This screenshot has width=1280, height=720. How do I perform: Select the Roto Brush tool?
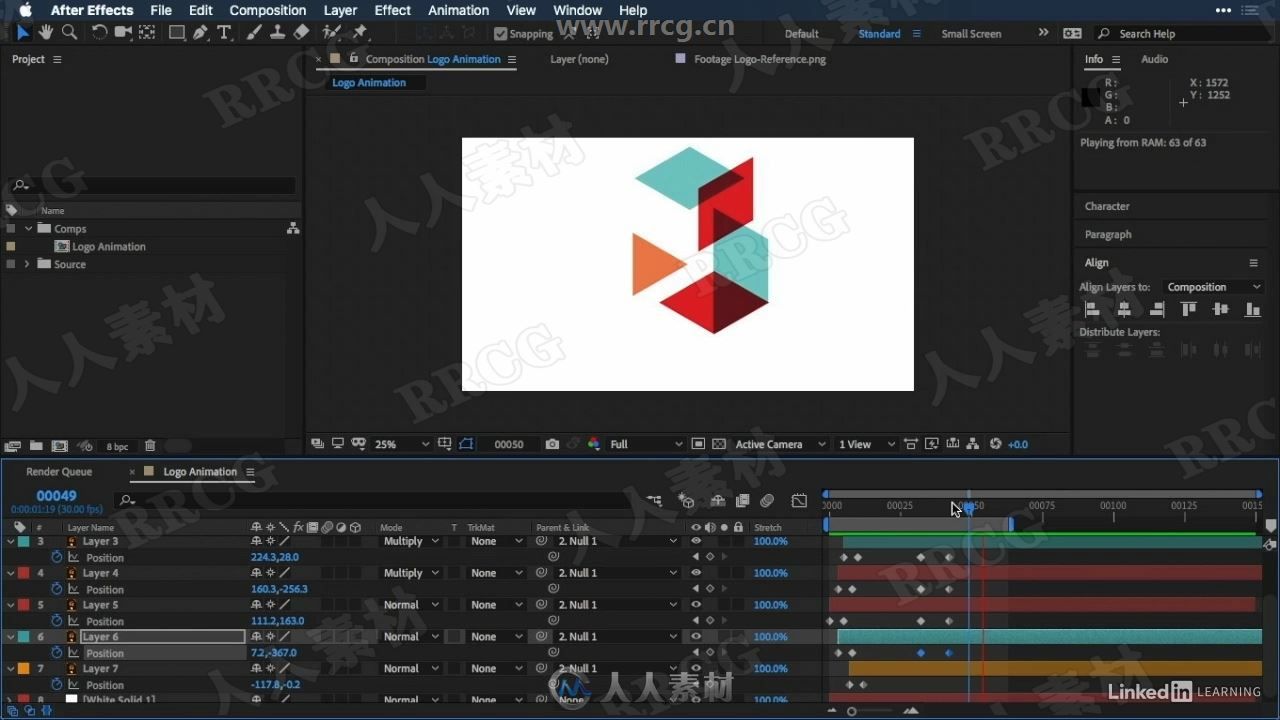coord(332,33)
